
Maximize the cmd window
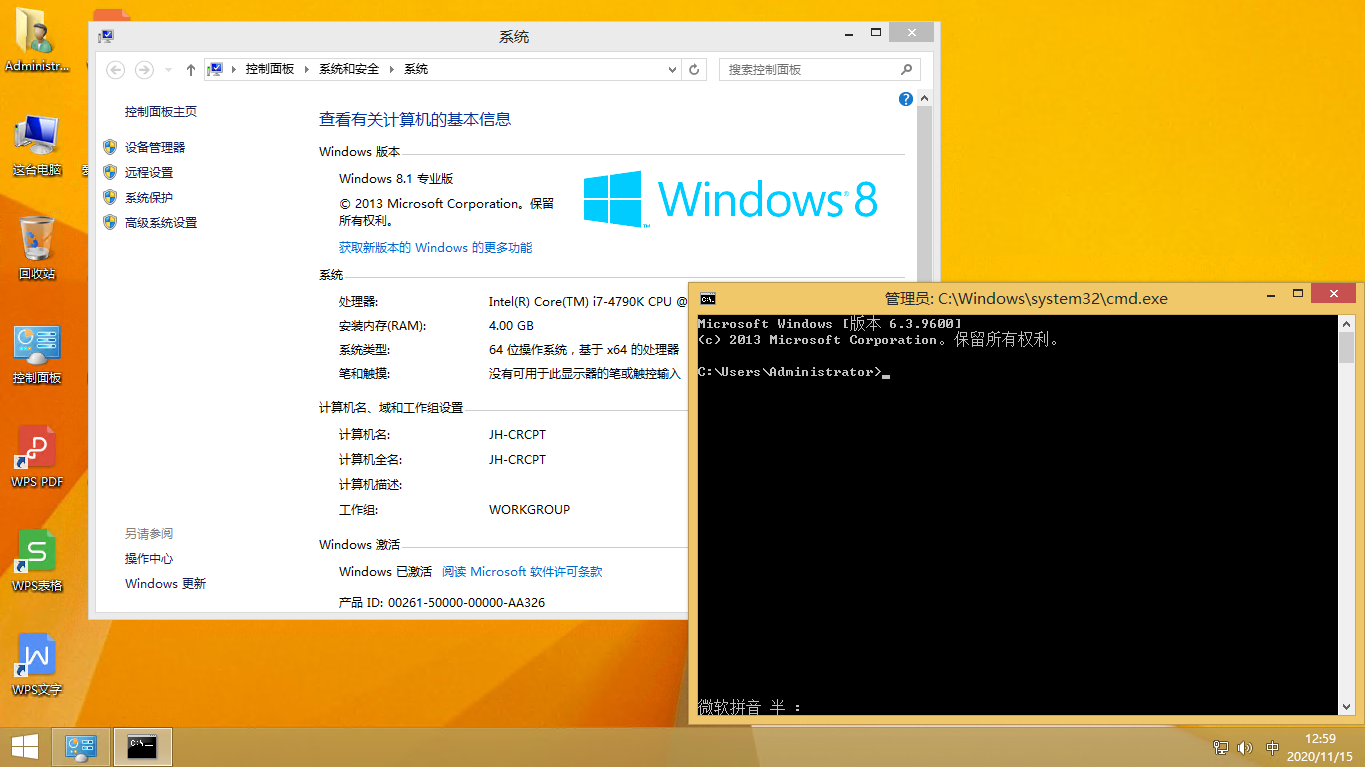1298,294
